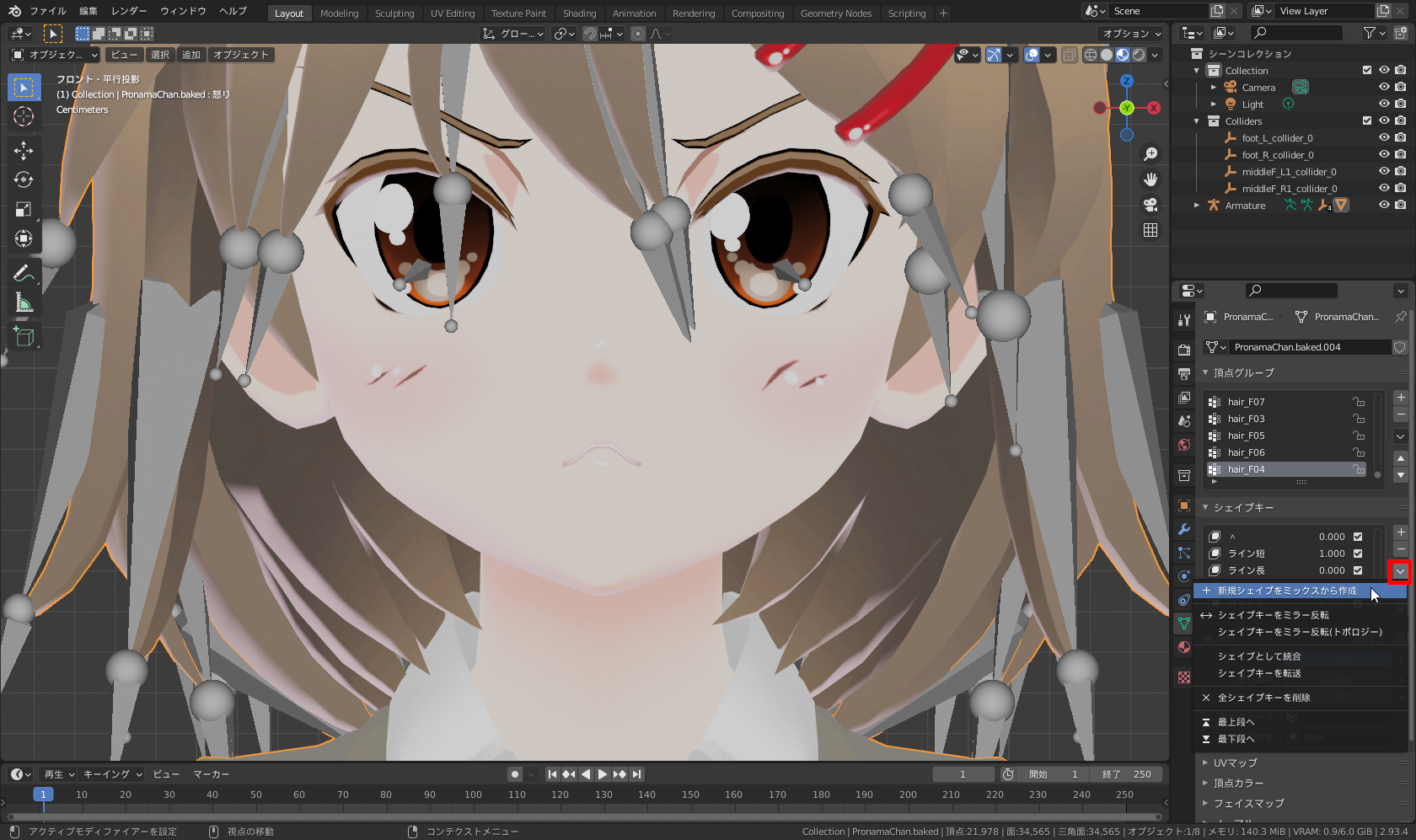Open the viewport 追加 menu button

tap(191, 55)
